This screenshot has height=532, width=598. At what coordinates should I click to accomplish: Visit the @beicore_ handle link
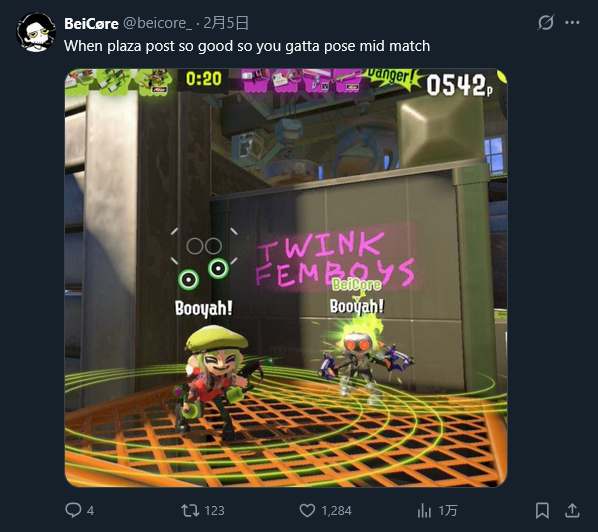point(157,24)
